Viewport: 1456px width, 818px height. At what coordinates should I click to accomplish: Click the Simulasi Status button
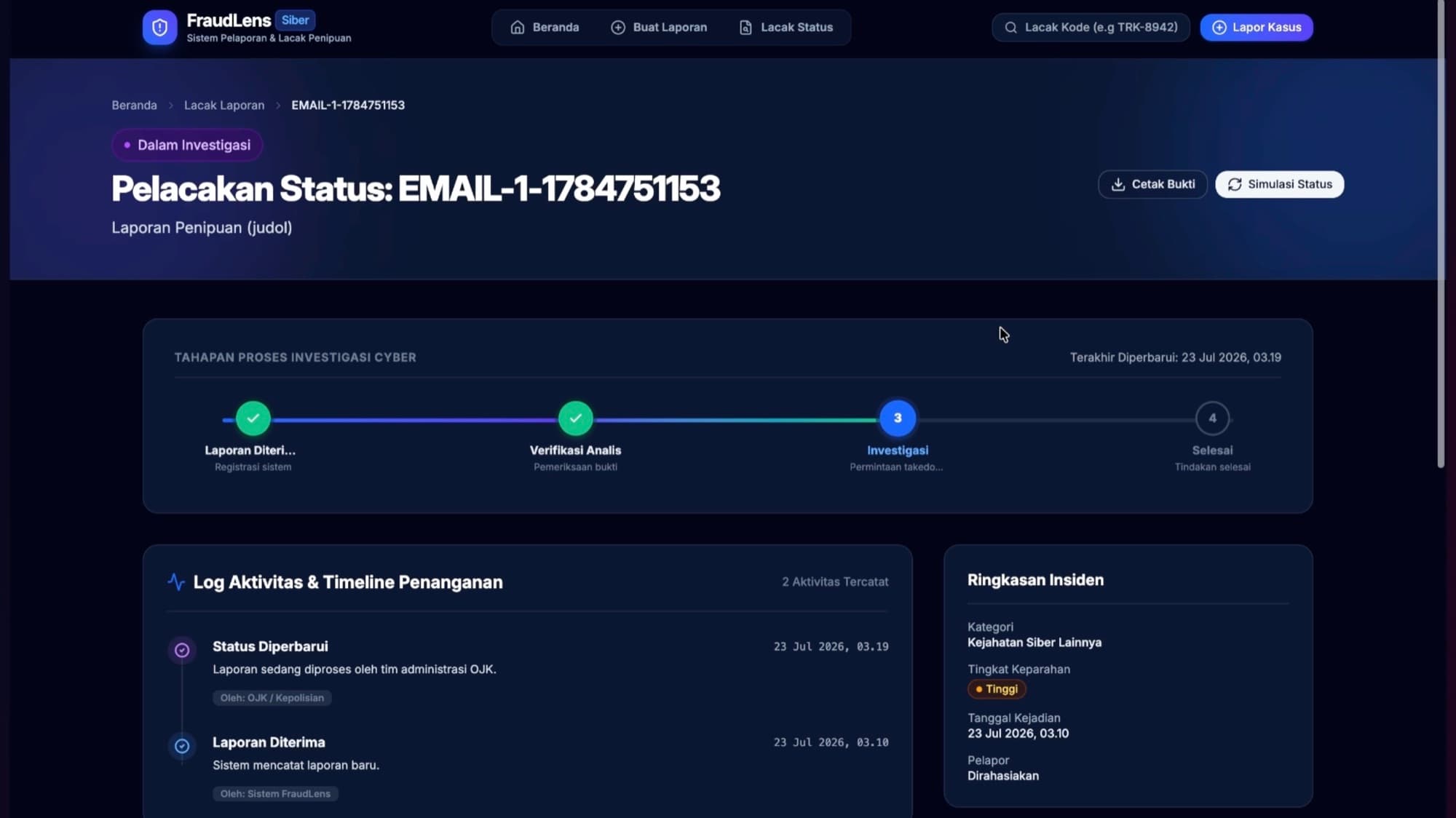(x=1280, y=185)
